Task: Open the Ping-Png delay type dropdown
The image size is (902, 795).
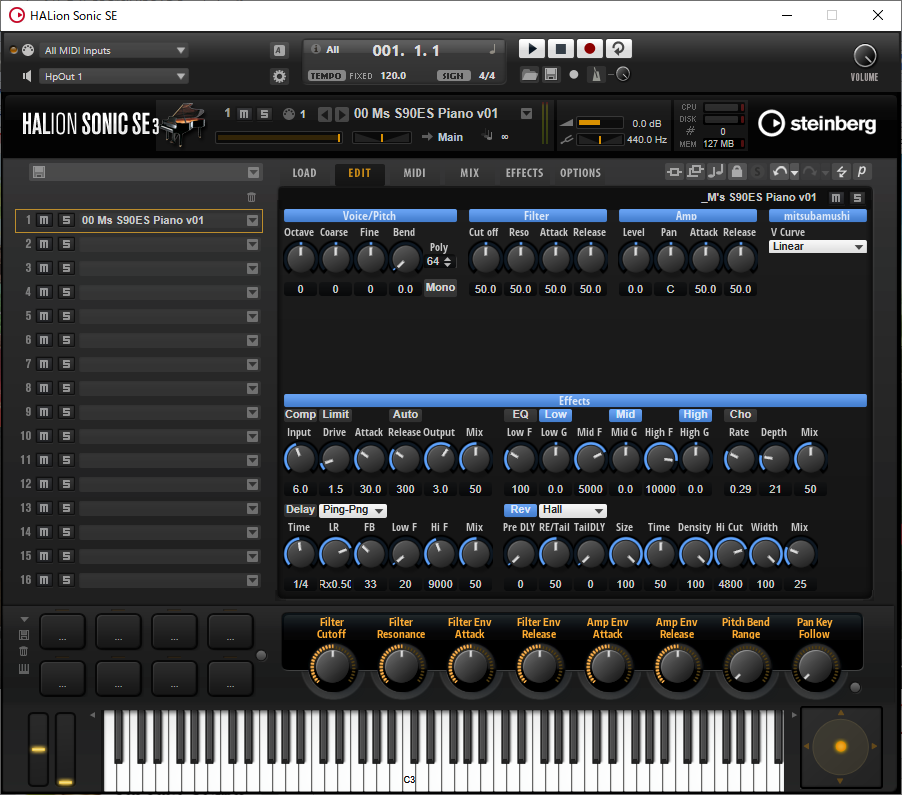Action: pos(353,510)
